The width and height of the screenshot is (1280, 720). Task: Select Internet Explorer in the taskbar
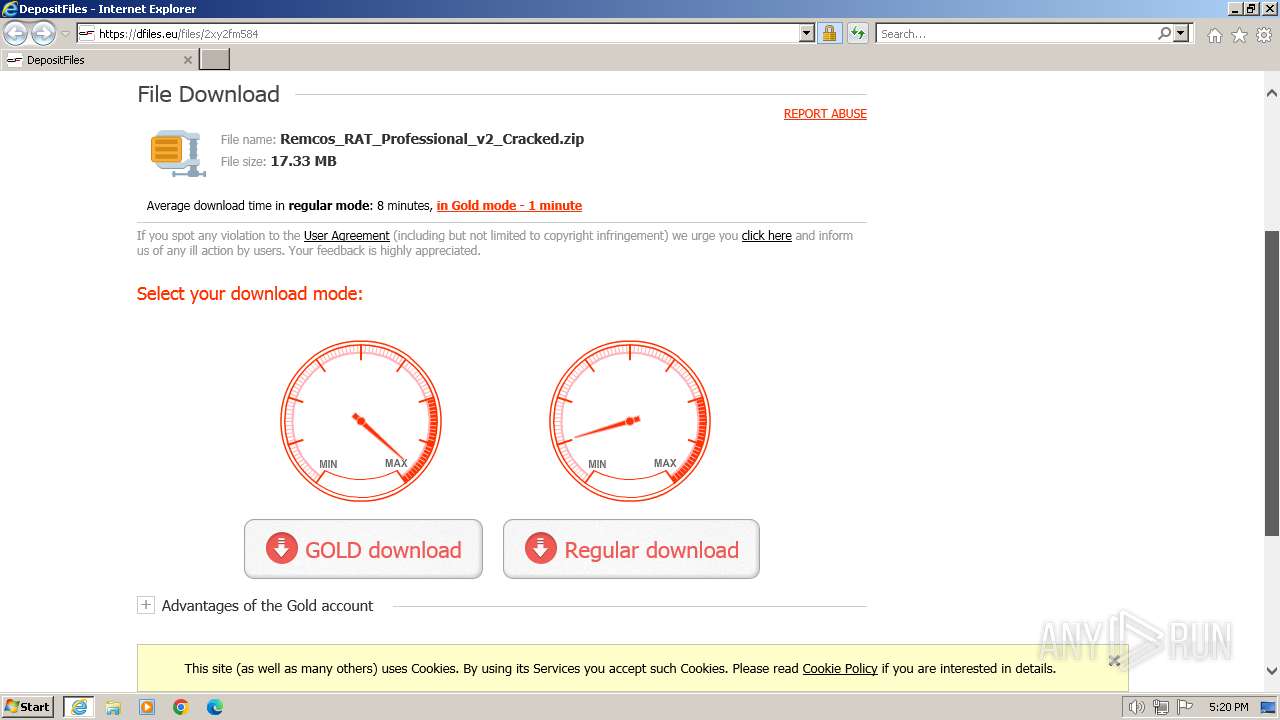[79, 707]
